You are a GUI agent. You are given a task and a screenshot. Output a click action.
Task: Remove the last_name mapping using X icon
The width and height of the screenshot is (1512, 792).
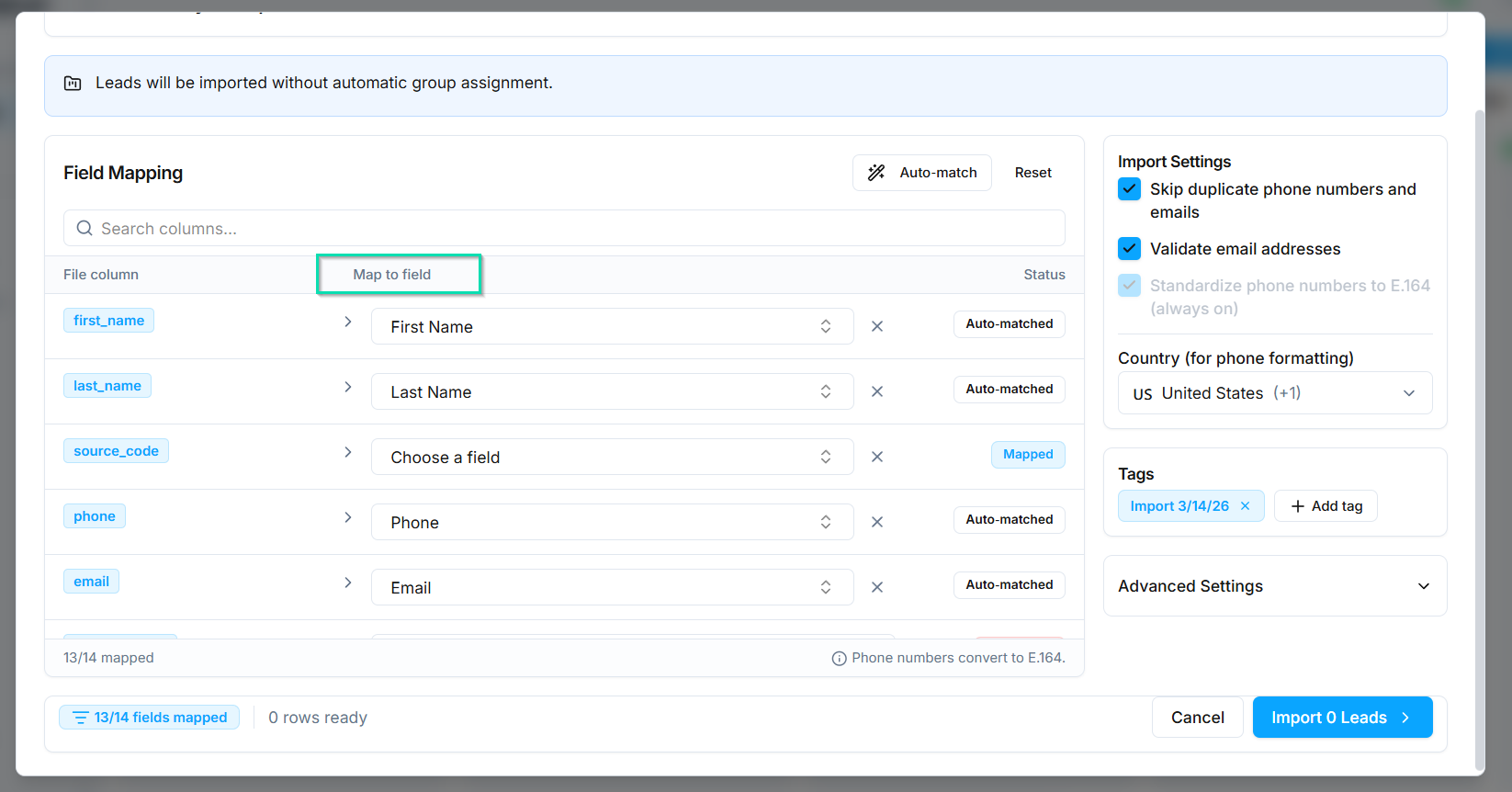pyautogui.click(x=877, y=391)
